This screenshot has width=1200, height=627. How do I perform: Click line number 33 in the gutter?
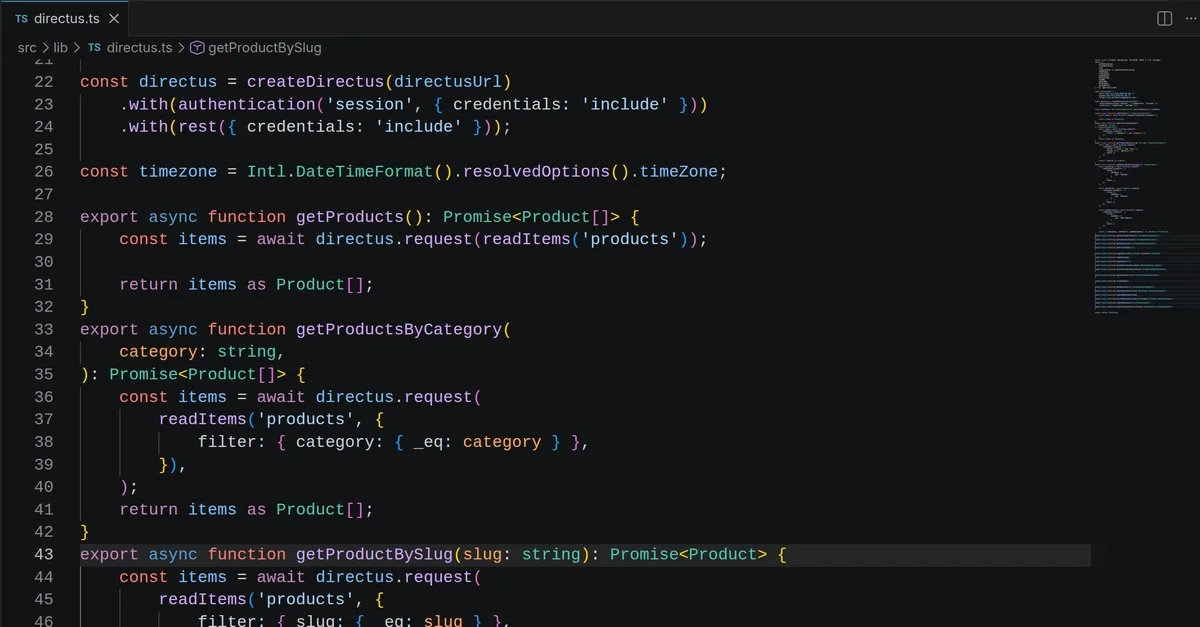(x=43, y=329)
